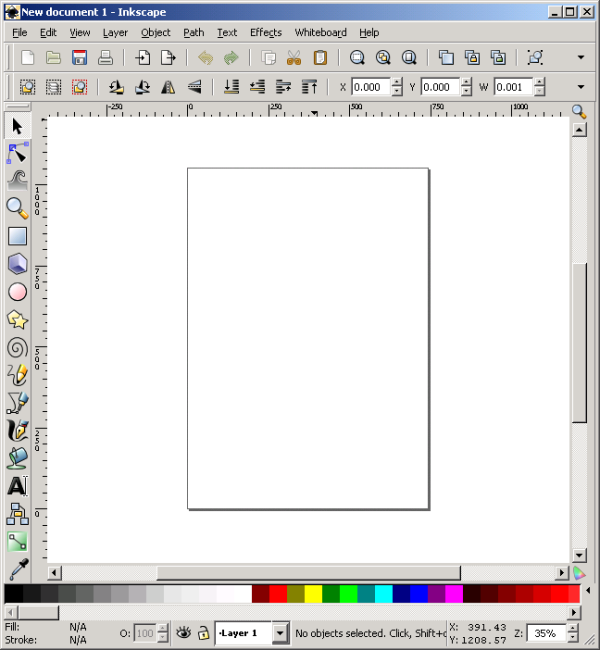Open palette menu arrow at right edge
600x650 pixels.
(588, 590)
